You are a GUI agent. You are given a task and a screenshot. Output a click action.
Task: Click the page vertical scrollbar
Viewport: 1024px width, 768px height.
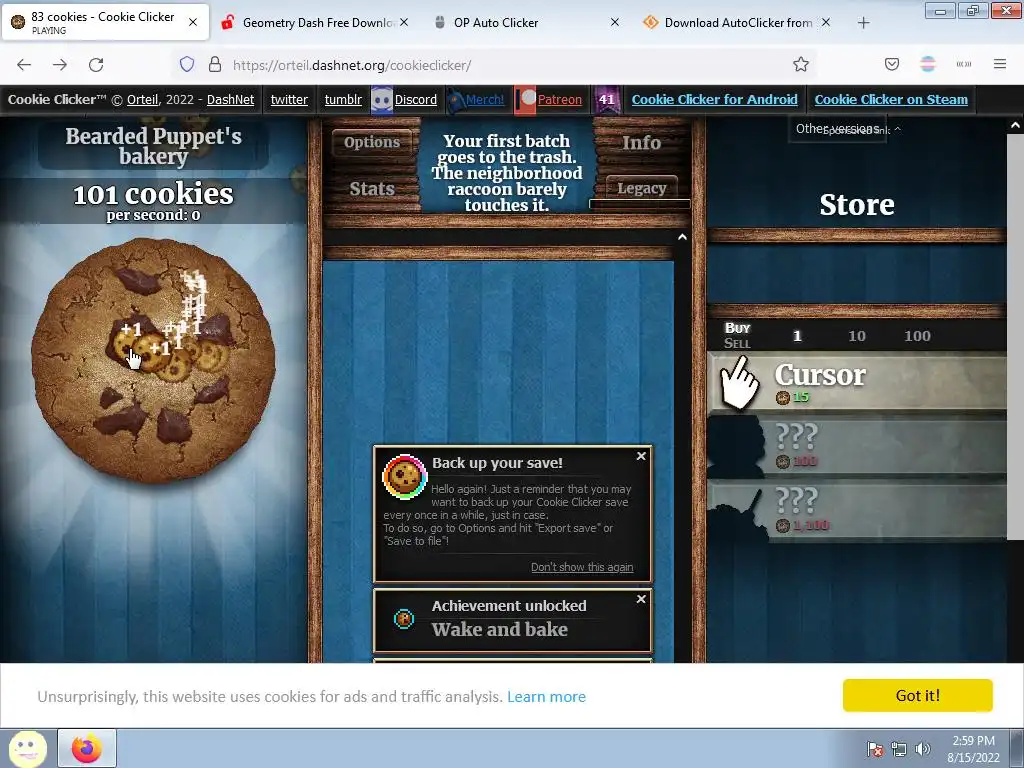[x=1015, y=336]
